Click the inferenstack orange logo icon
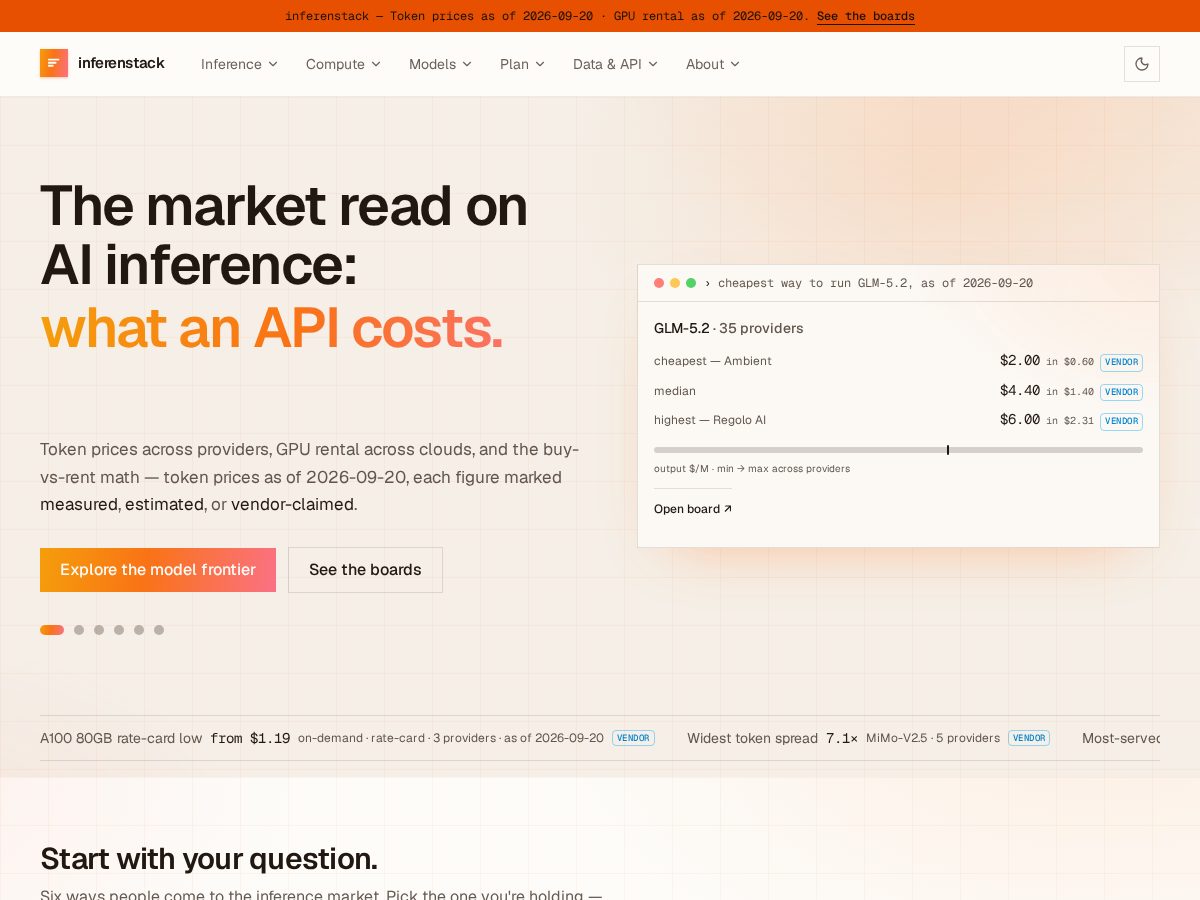This screenshot has width=1200, height=900. point(54,63)
